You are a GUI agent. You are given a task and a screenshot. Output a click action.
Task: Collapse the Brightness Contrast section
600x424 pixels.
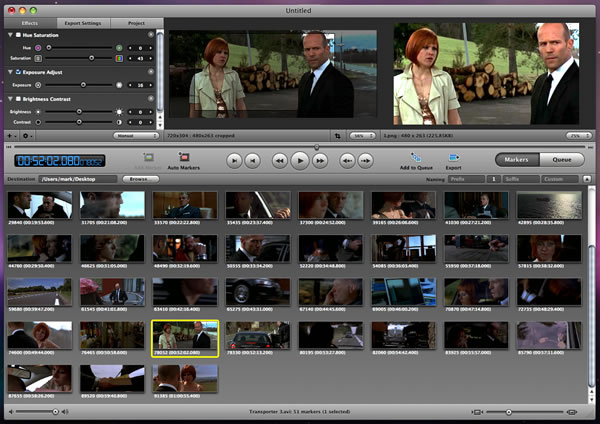tap(10, 99)
